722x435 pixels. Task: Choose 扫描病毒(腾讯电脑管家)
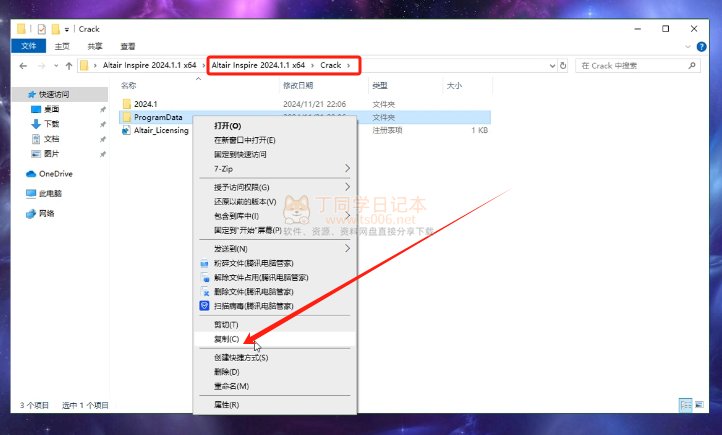pos(275,306)
